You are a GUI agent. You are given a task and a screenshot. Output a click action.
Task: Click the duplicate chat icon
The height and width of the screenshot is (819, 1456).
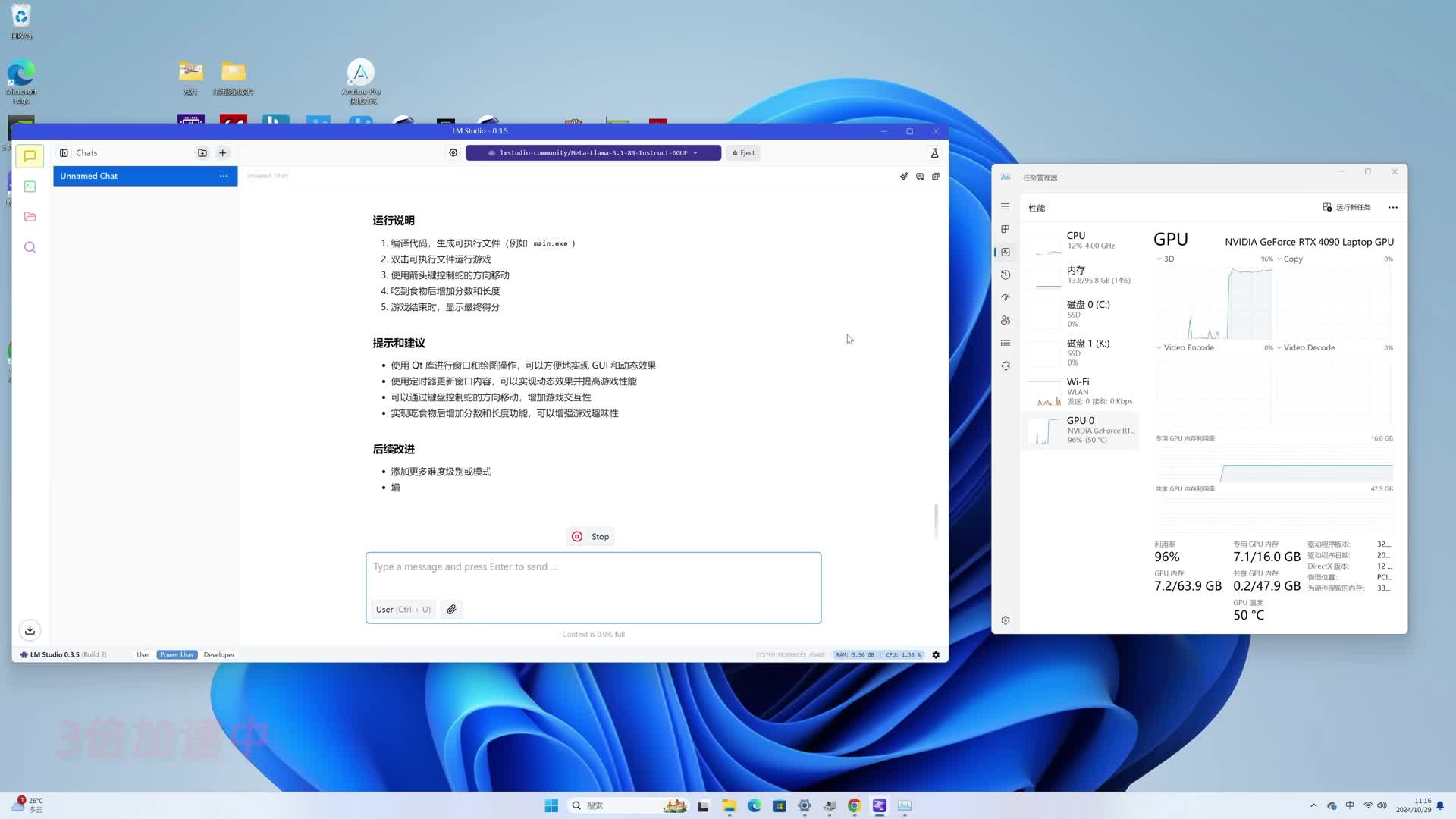[936, 177]
